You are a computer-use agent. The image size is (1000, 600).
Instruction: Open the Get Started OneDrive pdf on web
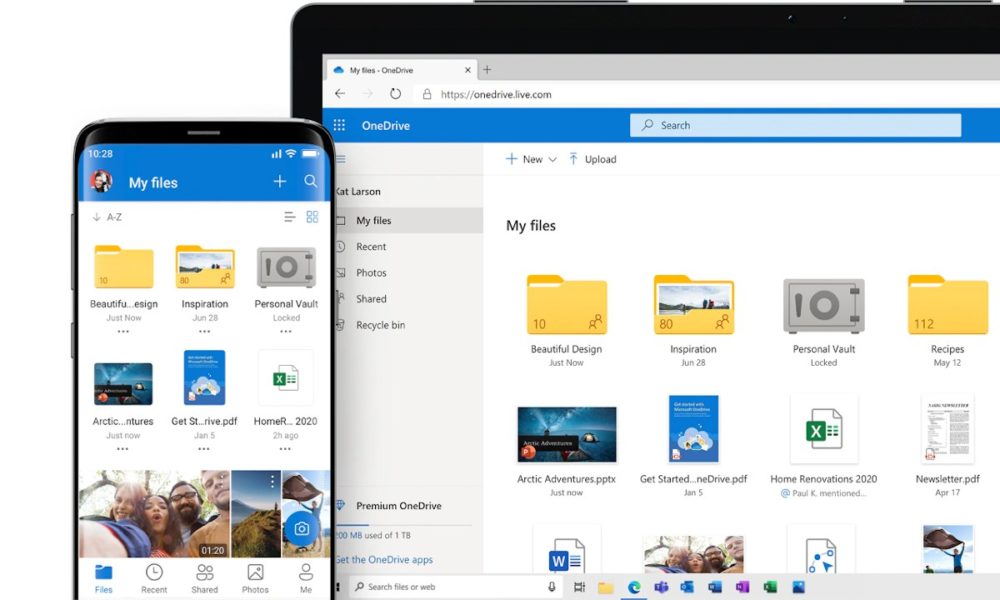[x=693, y=428]
